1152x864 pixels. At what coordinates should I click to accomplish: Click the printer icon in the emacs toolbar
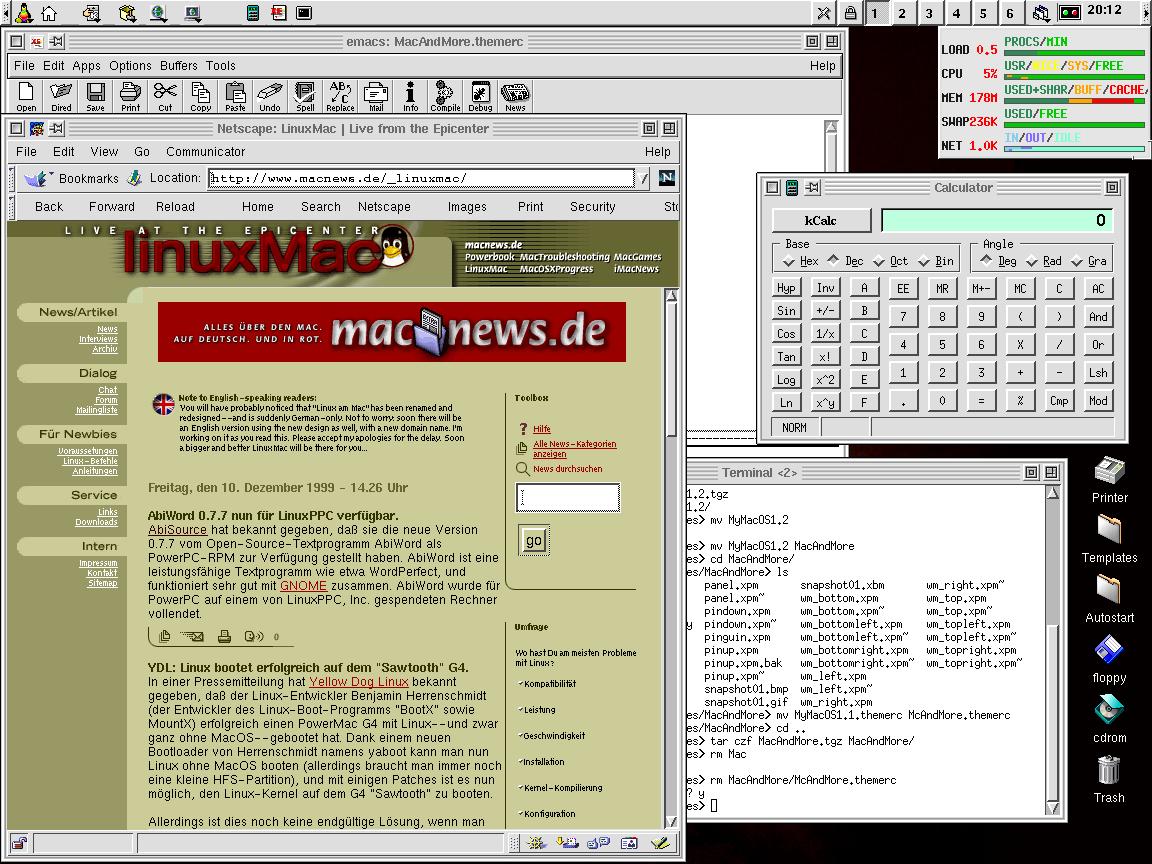point(131,96)
